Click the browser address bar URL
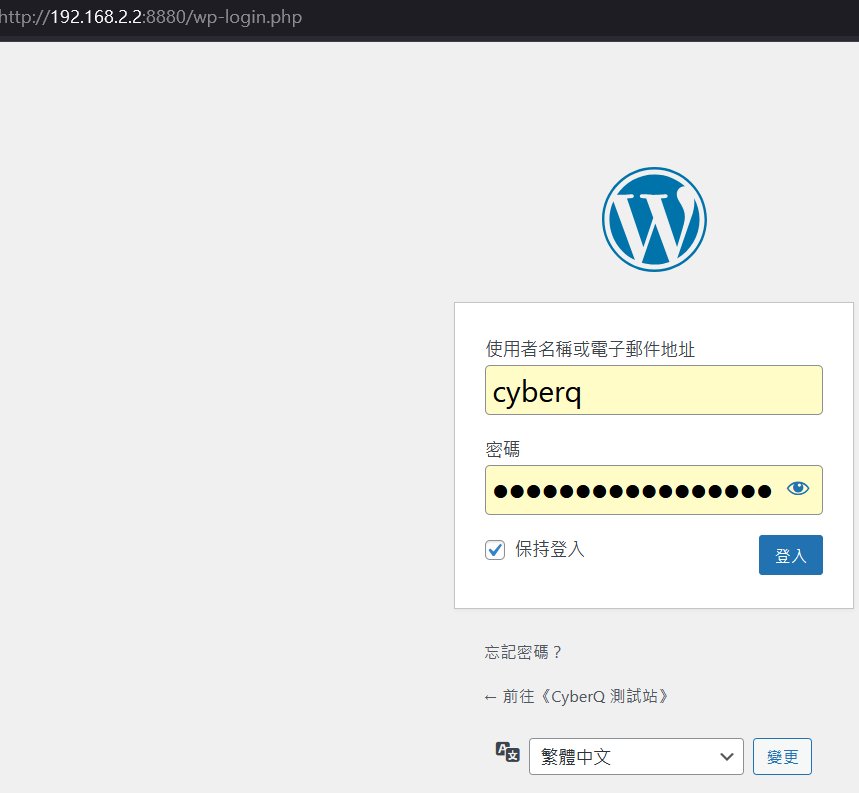Screen dimensions: 859x793 (x=151, y=17)
